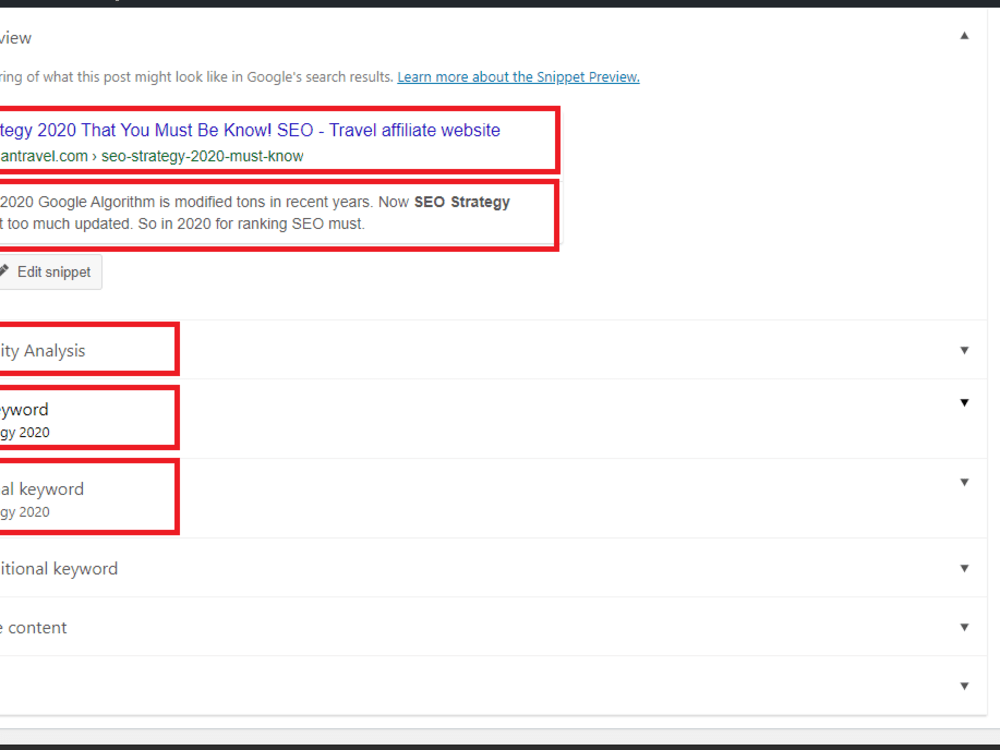Expand the 'itional keyword' section arrow
This screenshot has width=1000, height=750.
pos(964,568)
